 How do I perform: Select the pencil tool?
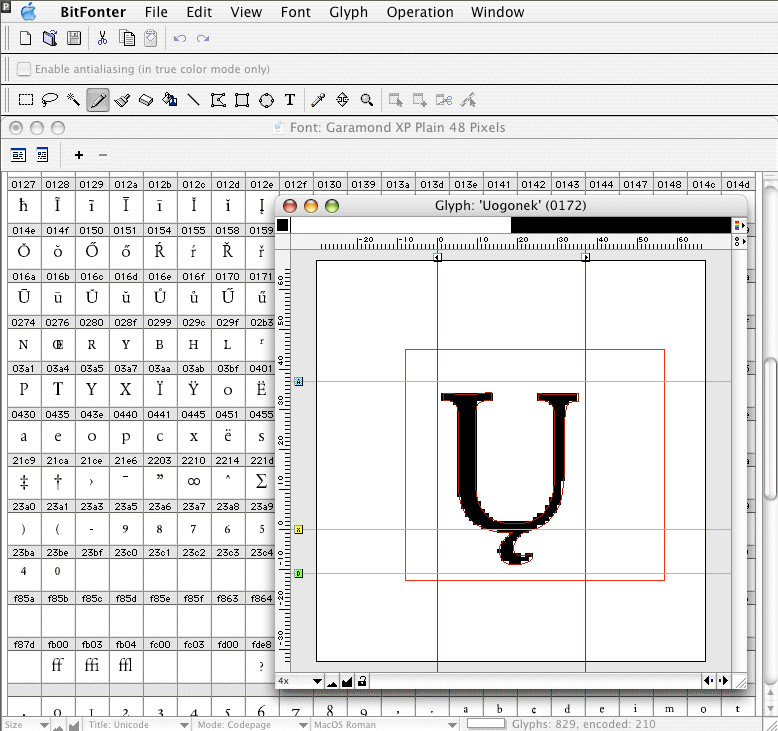tap(98, 100)
